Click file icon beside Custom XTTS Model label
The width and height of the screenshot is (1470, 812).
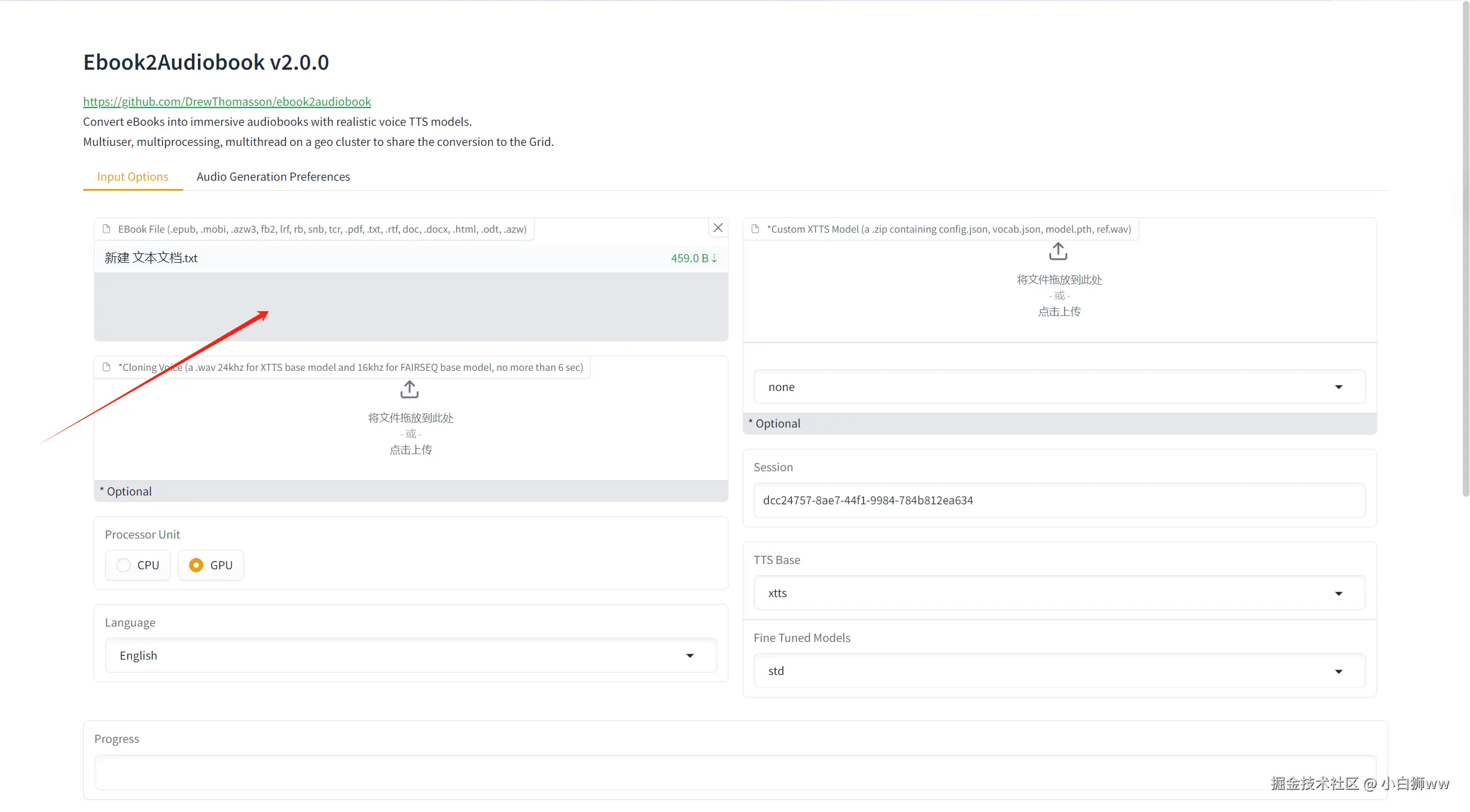(x=755, y=229)
